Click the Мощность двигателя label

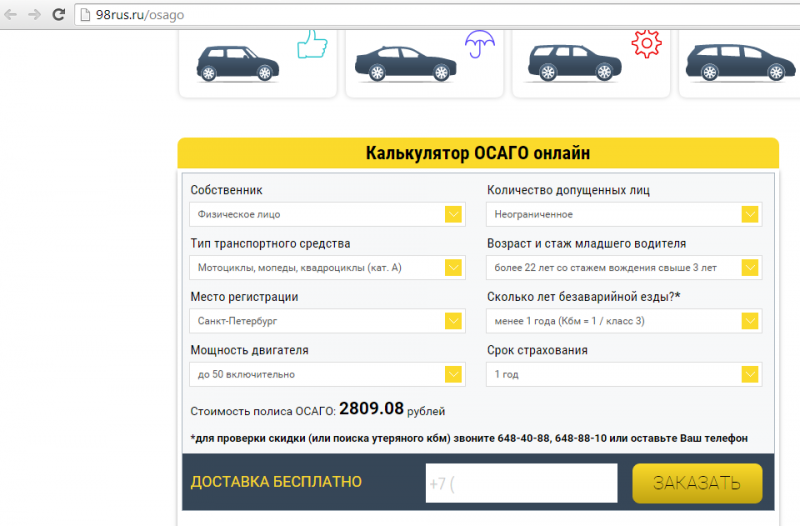[249, 350]
